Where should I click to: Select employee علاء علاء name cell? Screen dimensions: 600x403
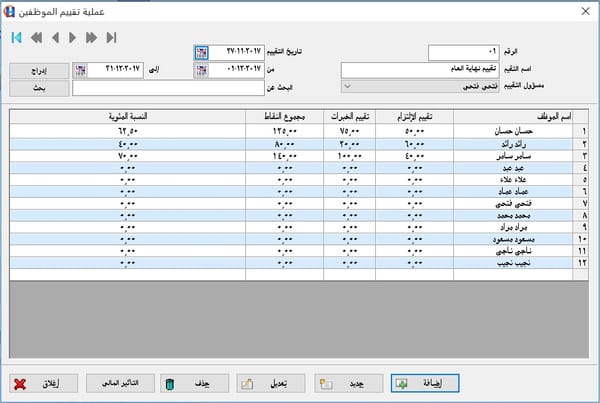513,180
